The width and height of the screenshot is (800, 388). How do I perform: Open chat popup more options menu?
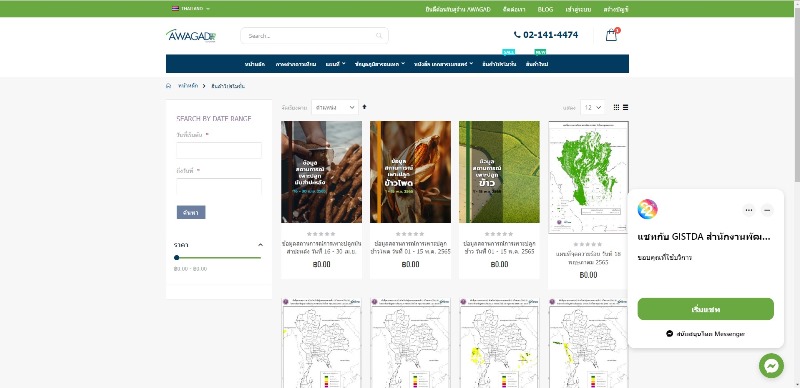tap(748, 210)
